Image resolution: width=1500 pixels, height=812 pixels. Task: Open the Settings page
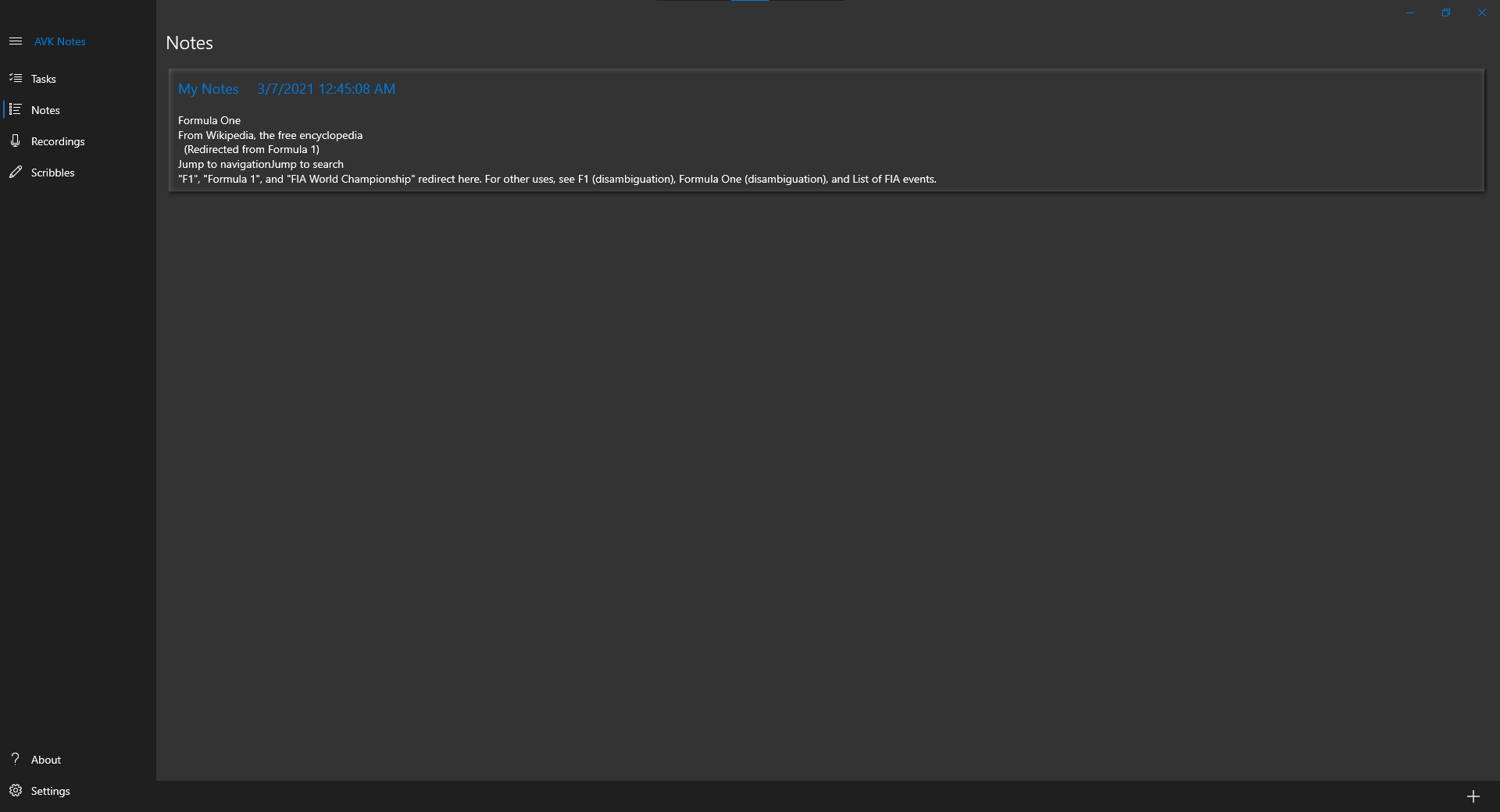[78, 791]
